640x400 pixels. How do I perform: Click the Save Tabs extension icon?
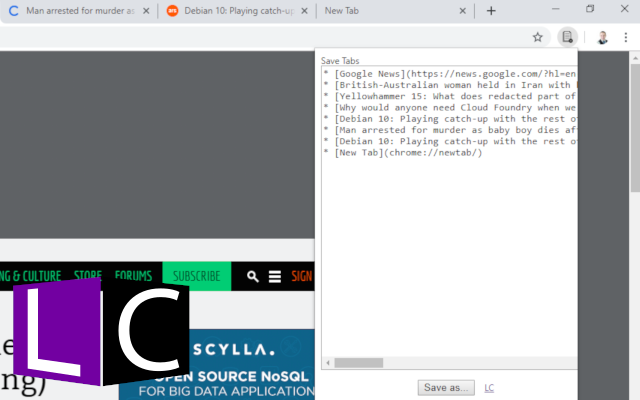coord(567,37)
